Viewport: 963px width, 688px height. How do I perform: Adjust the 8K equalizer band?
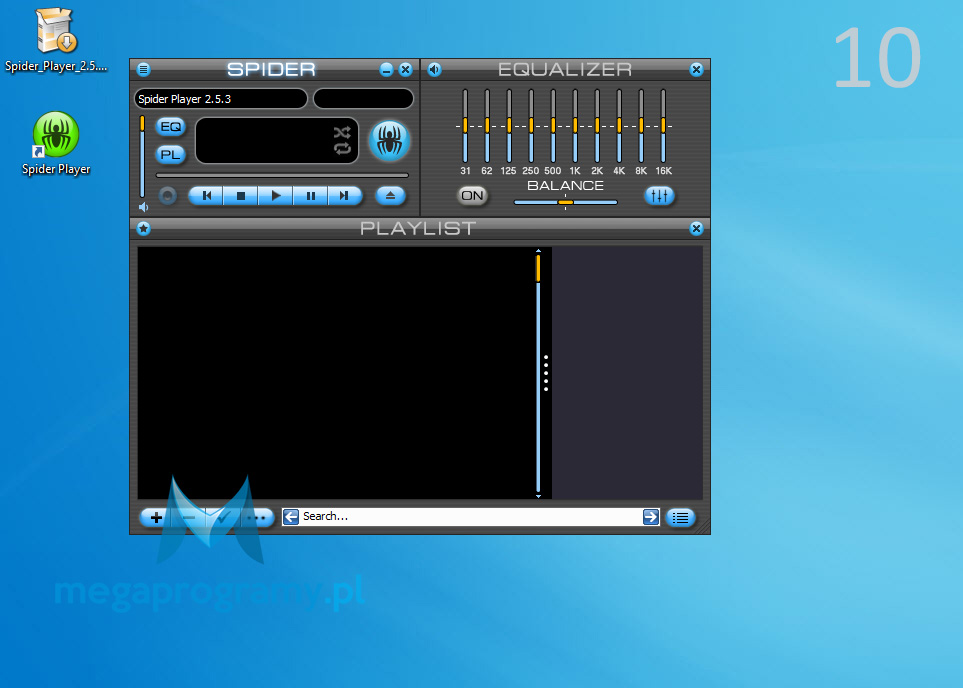pos(641,126)
